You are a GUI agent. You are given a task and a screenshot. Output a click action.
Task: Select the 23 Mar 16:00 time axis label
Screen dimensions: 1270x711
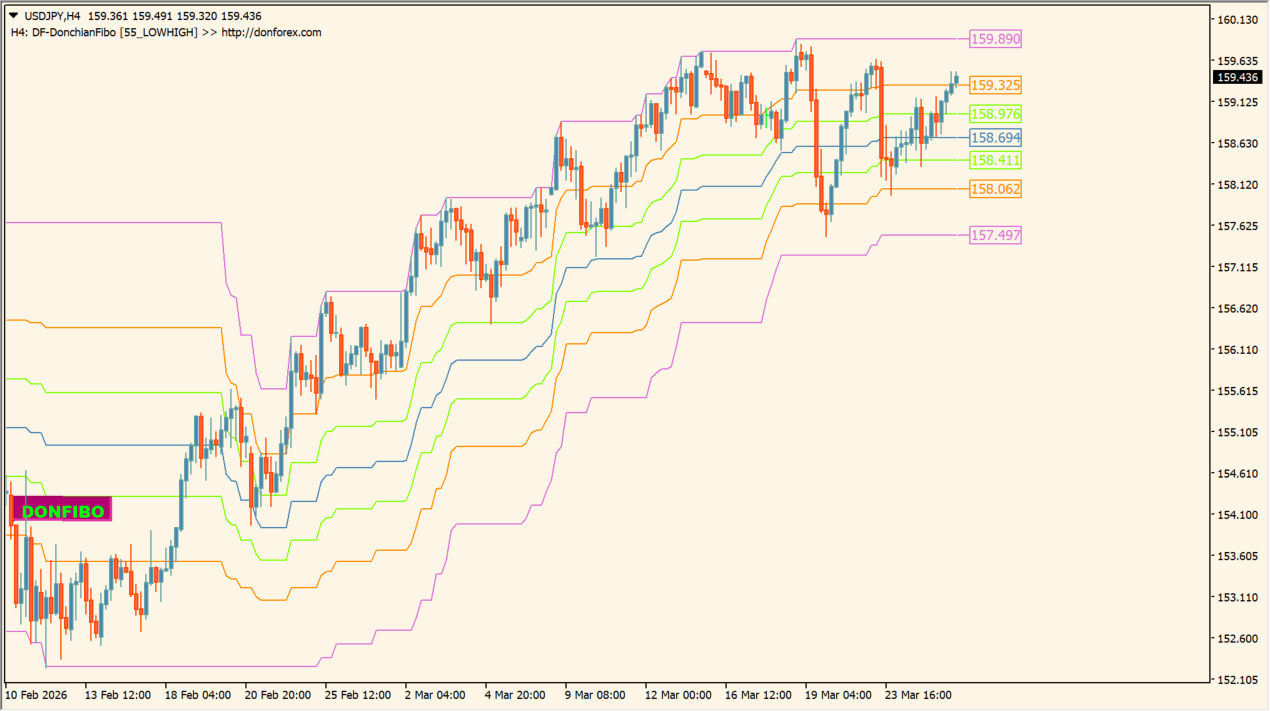point(917,694)
